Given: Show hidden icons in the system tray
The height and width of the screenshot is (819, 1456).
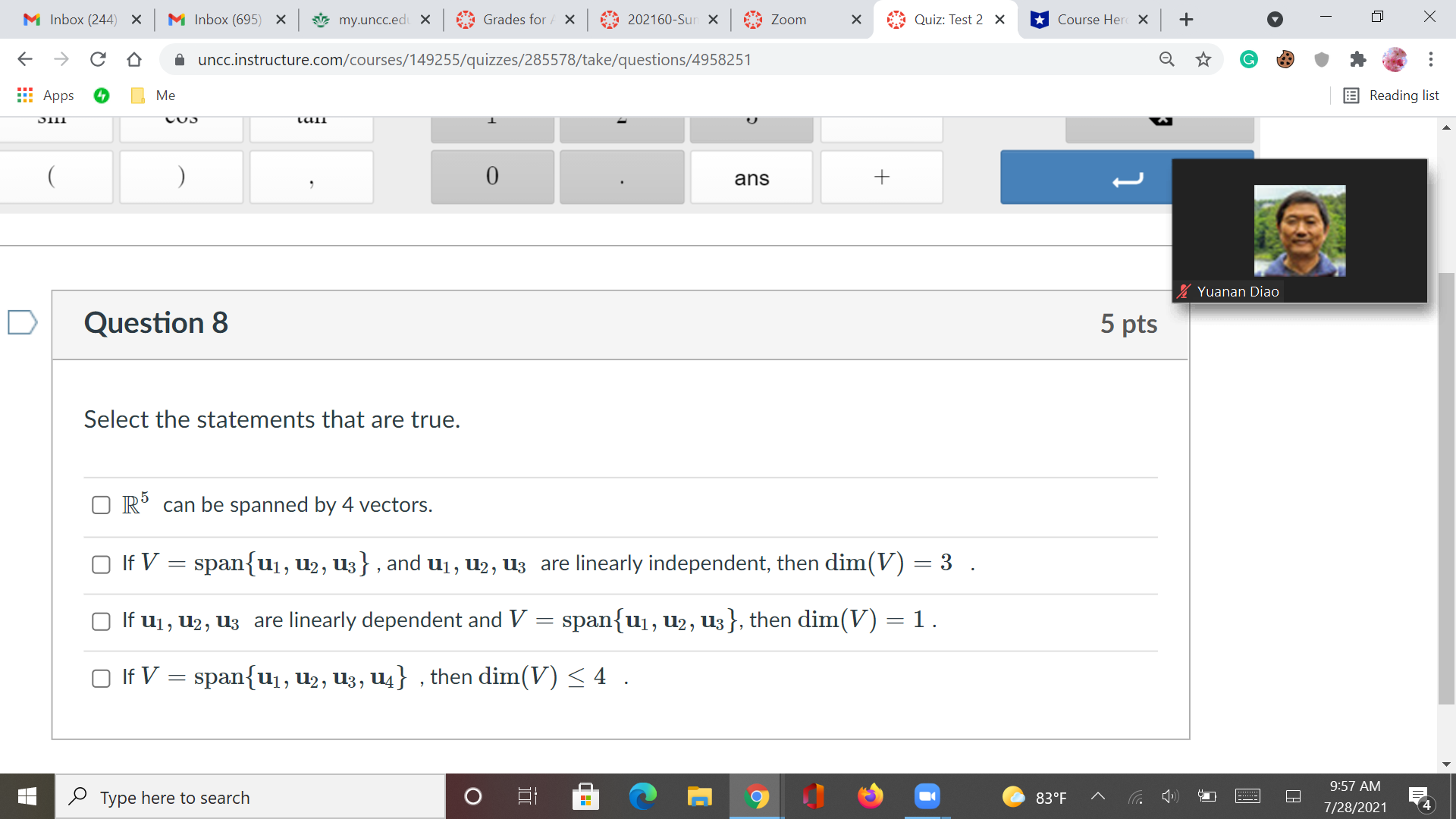Looking at the screenshot, I should pos(1097,796).
